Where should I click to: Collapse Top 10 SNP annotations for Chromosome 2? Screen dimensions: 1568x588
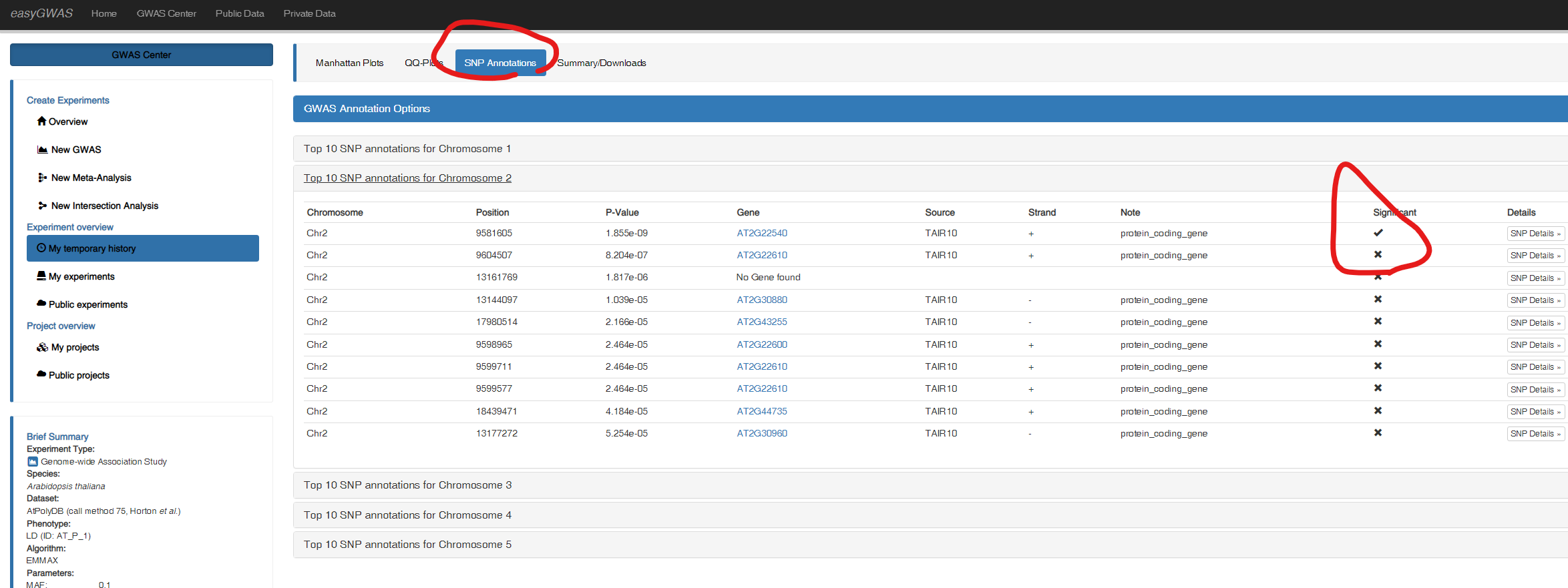pos(407,178)
